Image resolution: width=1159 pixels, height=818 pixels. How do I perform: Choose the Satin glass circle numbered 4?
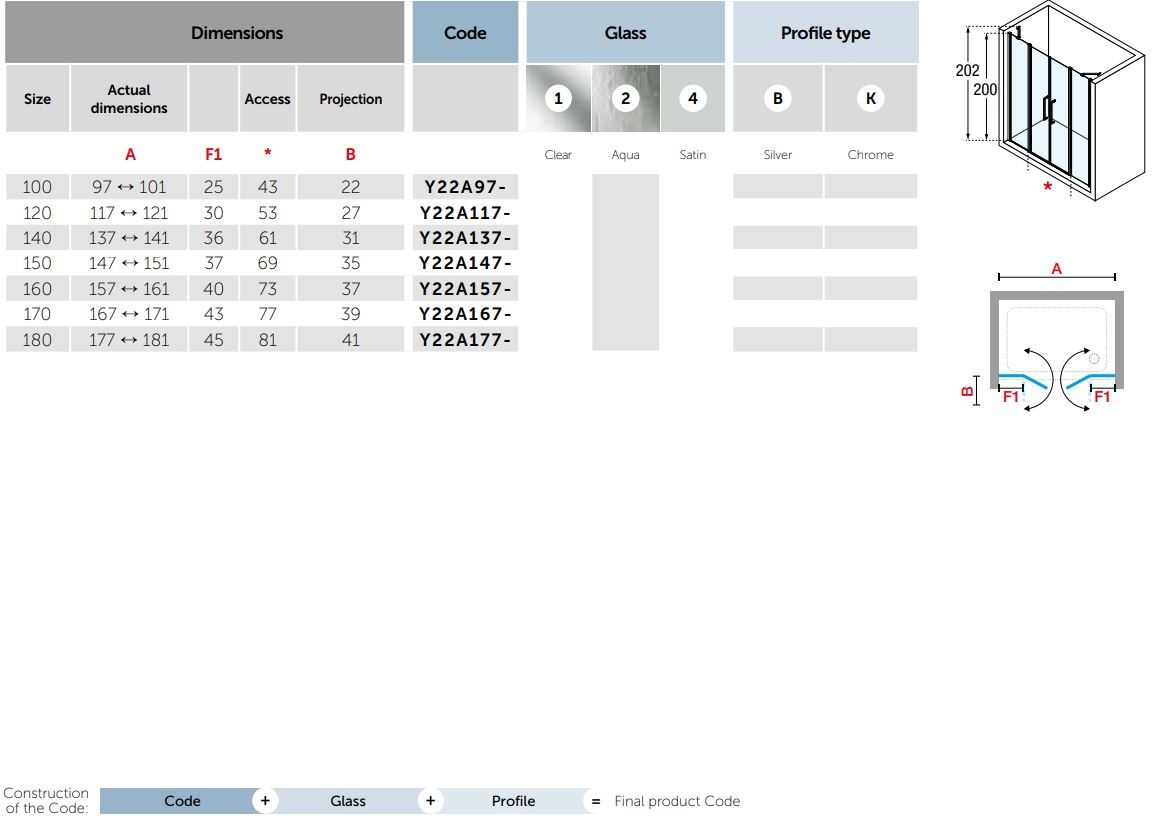692,98
